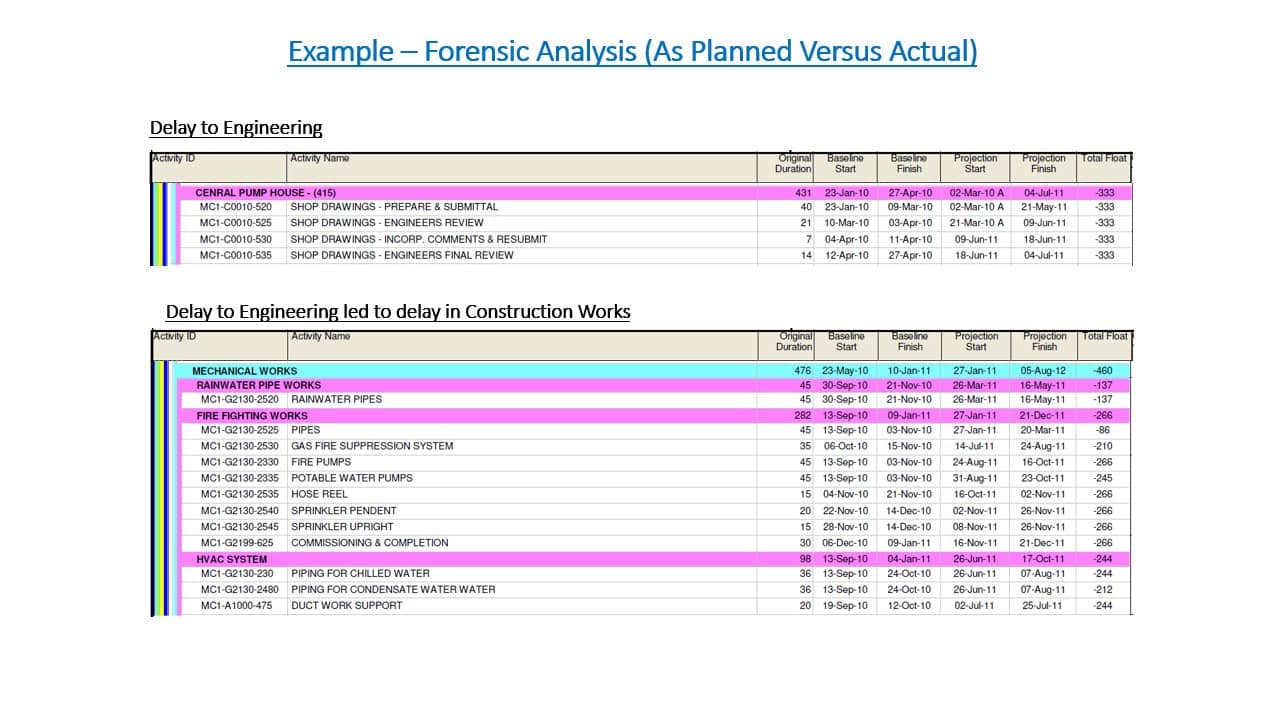The height and width of the screenshot is (720, 1280).
Task: Click baseline start '06-Dec-10'
Action: pos(846,543)
